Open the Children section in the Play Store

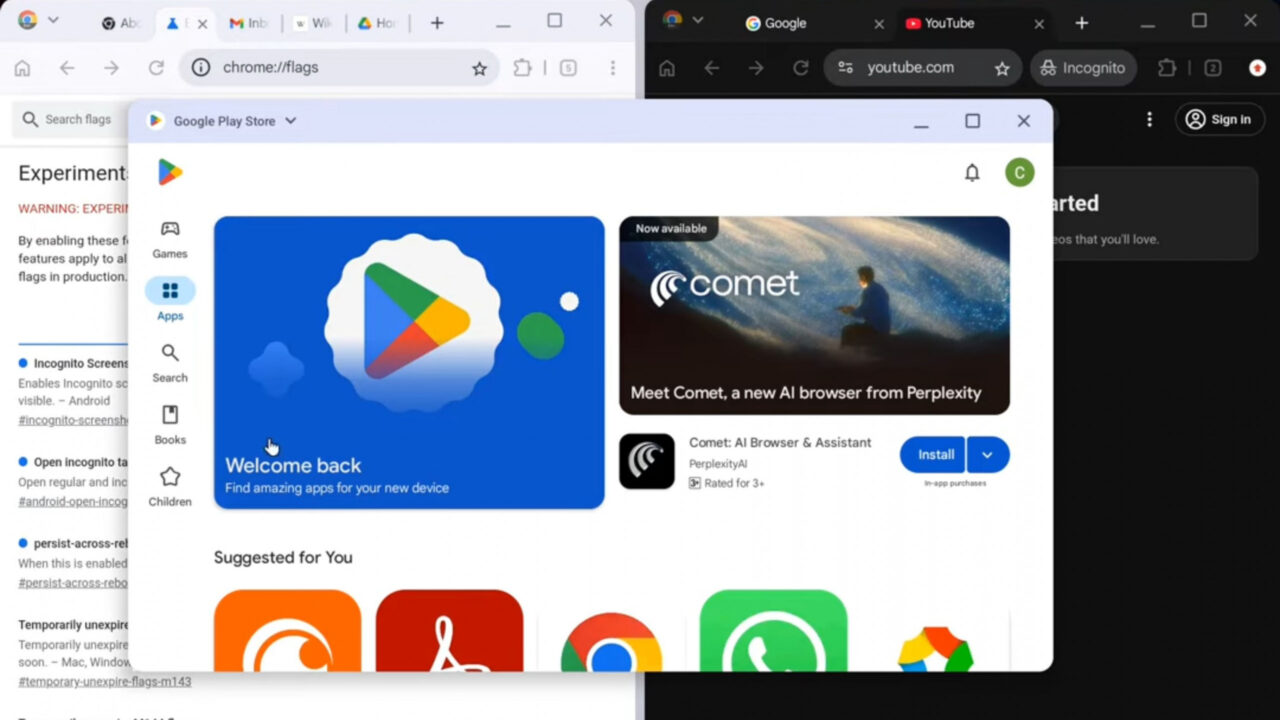click(x=169, y=486)
